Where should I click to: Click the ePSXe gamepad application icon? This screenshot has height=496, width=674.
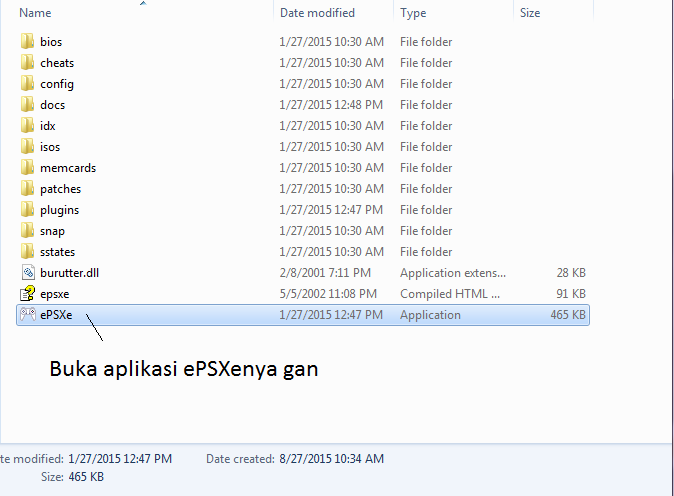click(x=28, y=315)
